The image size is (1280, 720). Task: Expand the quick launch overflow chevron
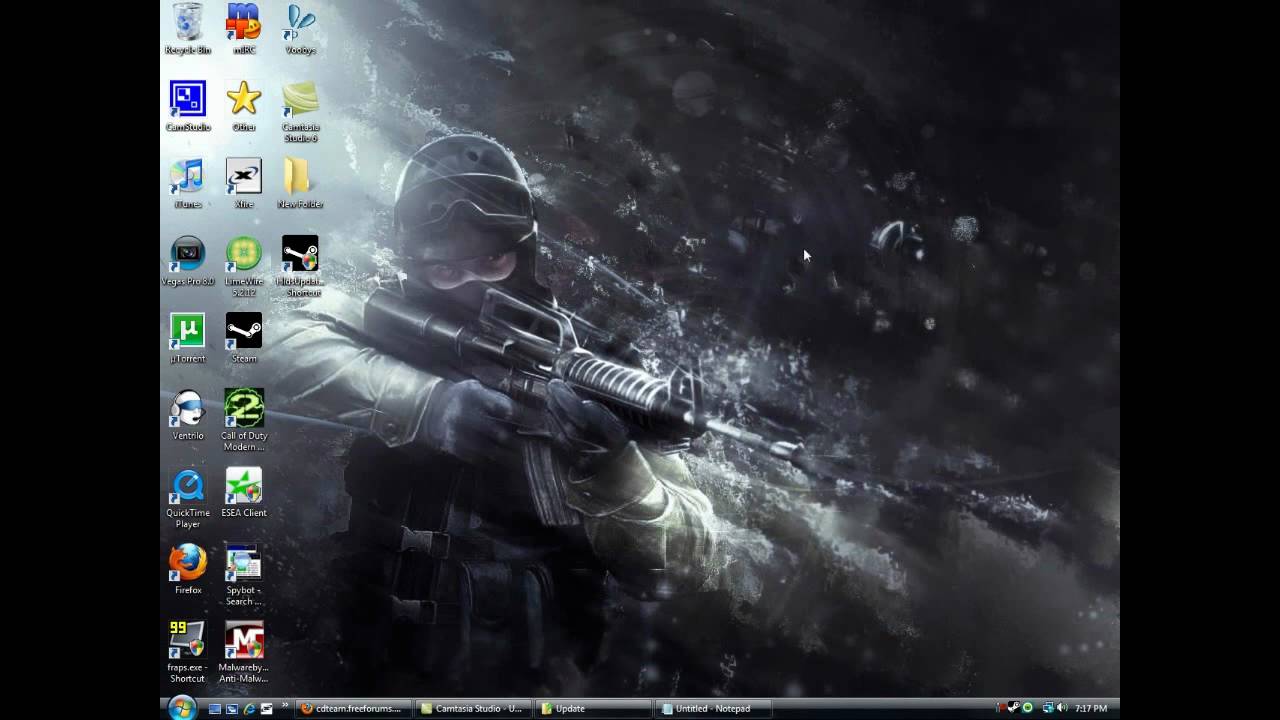[283, 708]
